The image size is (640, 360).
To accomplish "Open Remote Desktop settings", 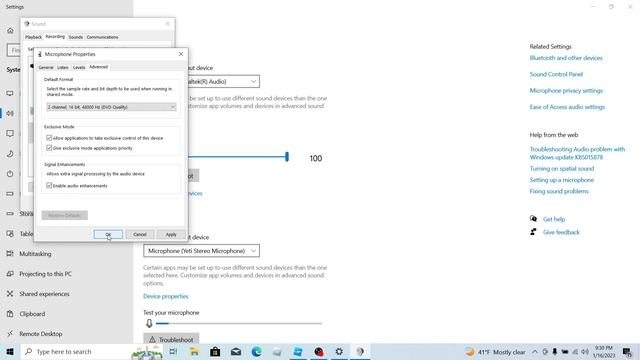I will (40, 334).
